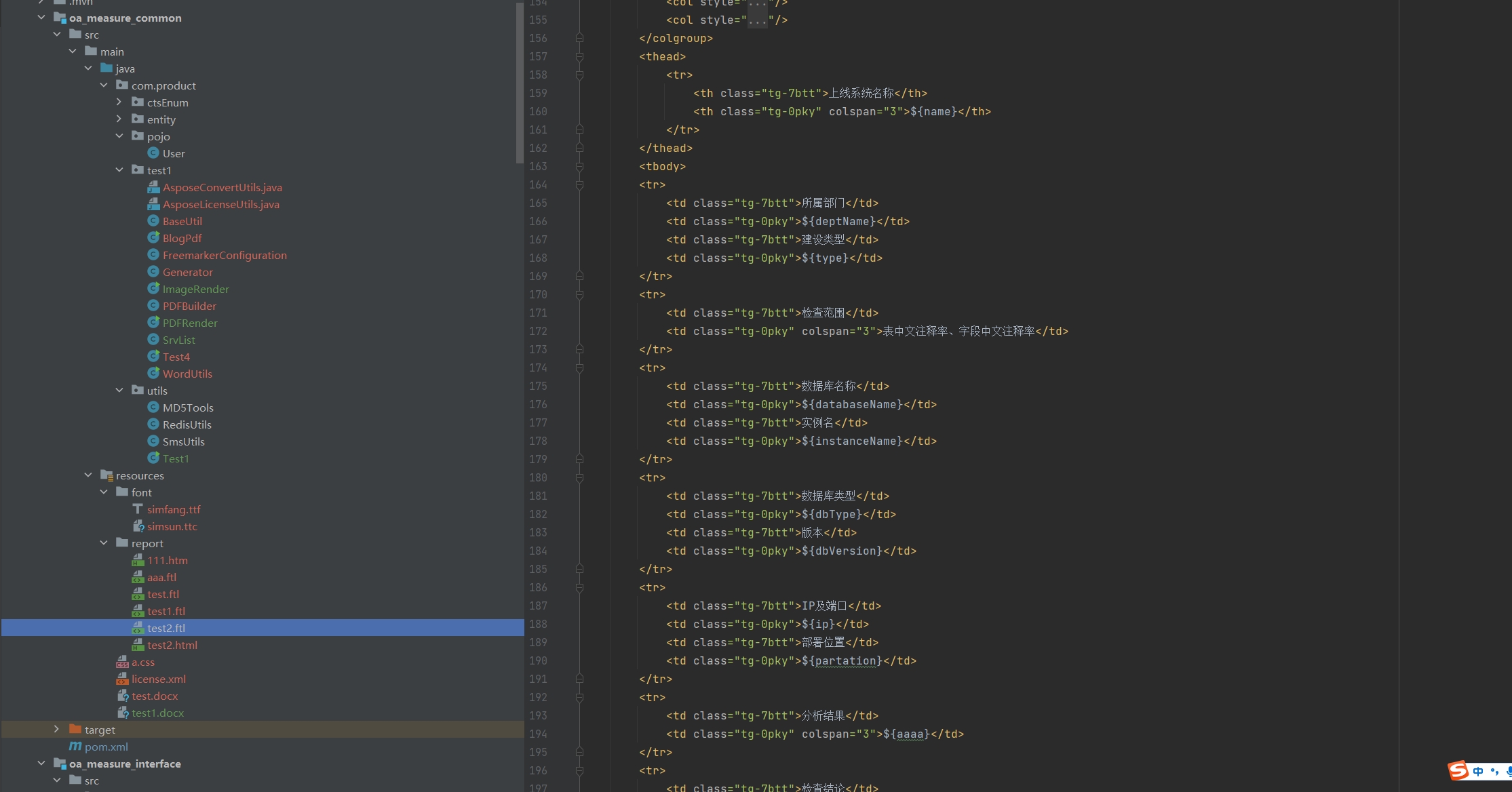Select test1.ftl in the project tree
1512x792 pixels.
click(166, 611)
